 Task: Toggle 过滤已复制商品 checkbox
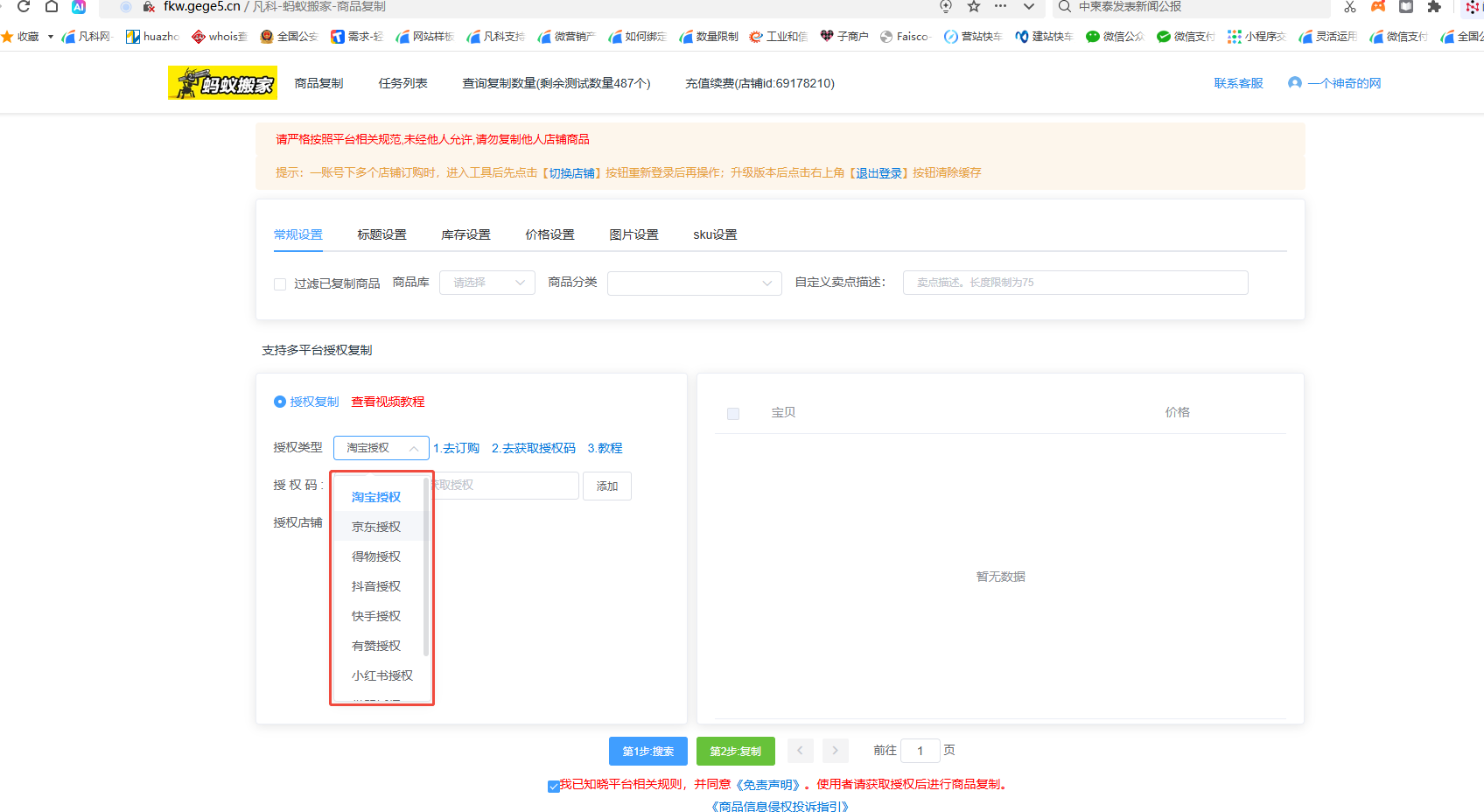(x=280, y=284)
